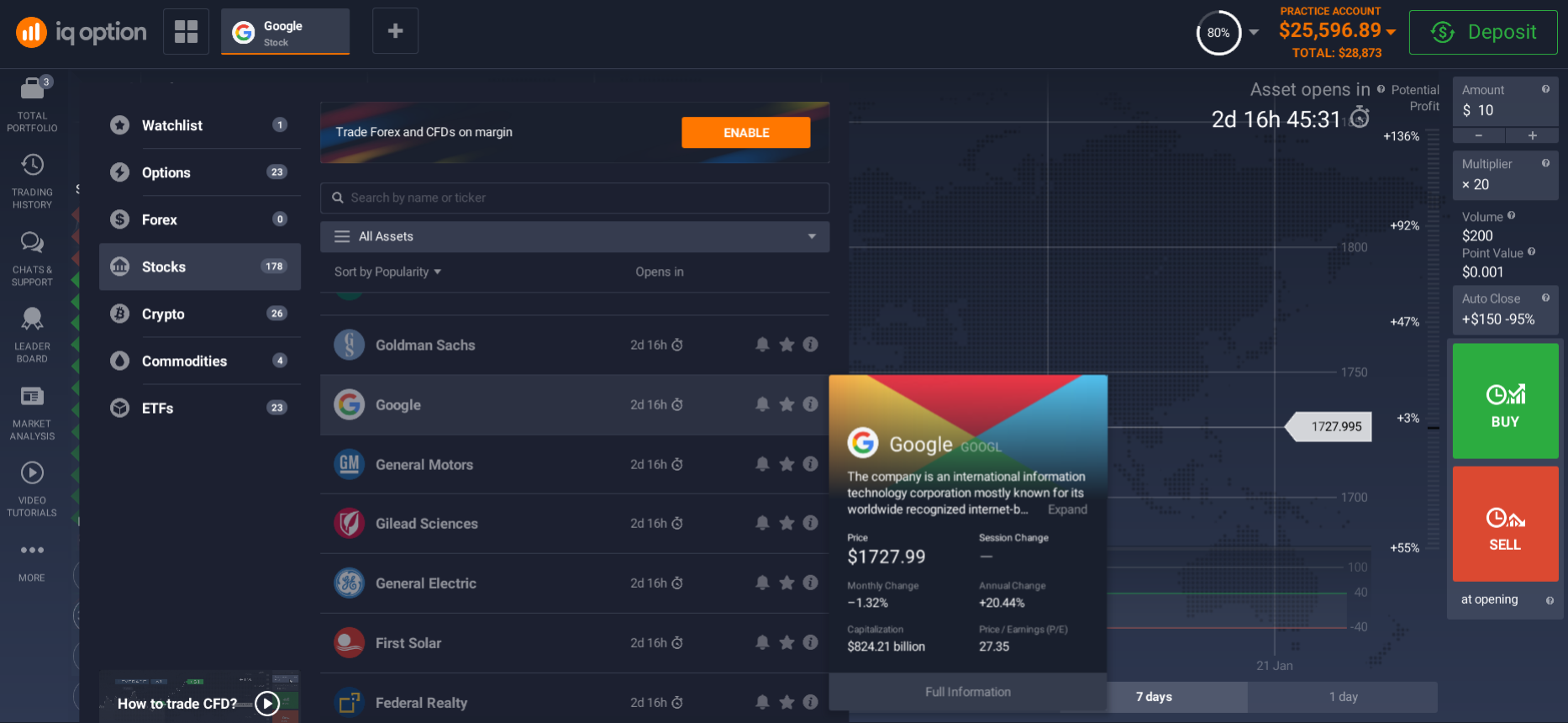
Task: Add Federal Realty to watchlist favorites
Action: (x=787, y=702)
